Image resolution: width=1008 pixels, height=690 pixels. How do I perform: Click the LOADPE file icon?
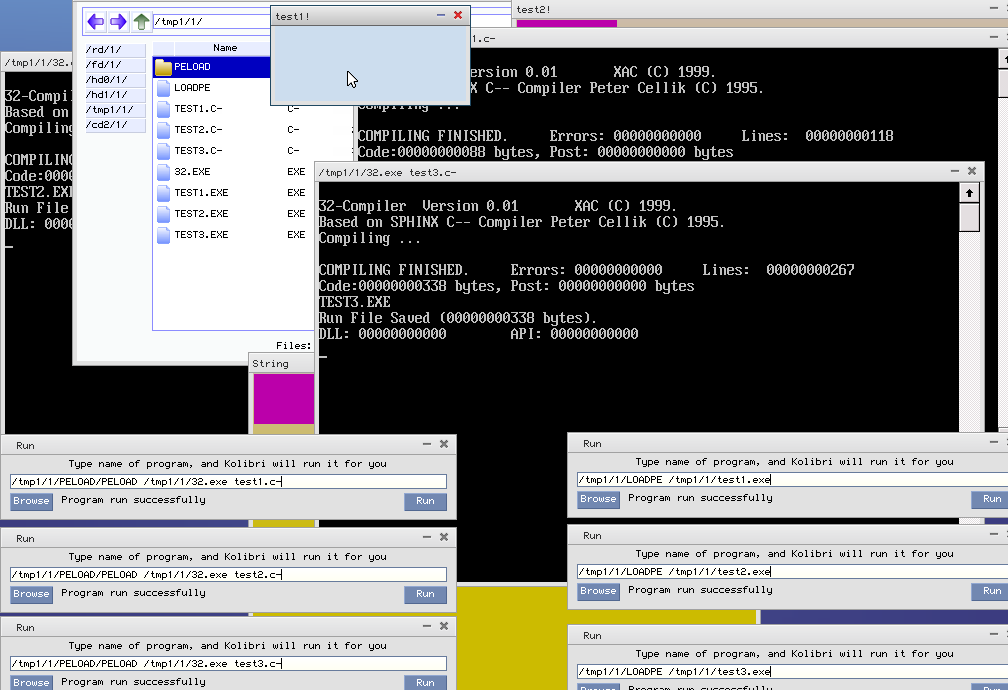point(163,88)
